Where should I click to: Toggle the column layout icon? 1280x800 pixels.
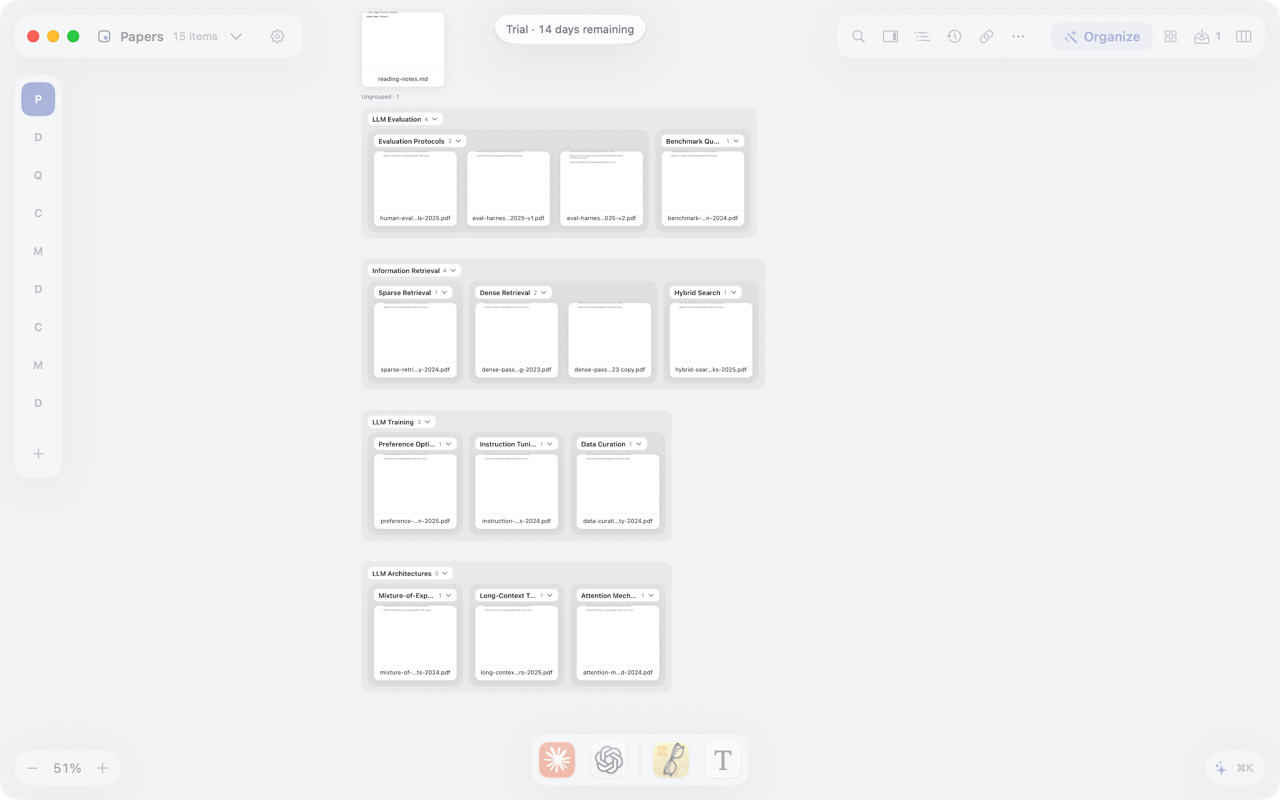click(x=1243, y=37)
